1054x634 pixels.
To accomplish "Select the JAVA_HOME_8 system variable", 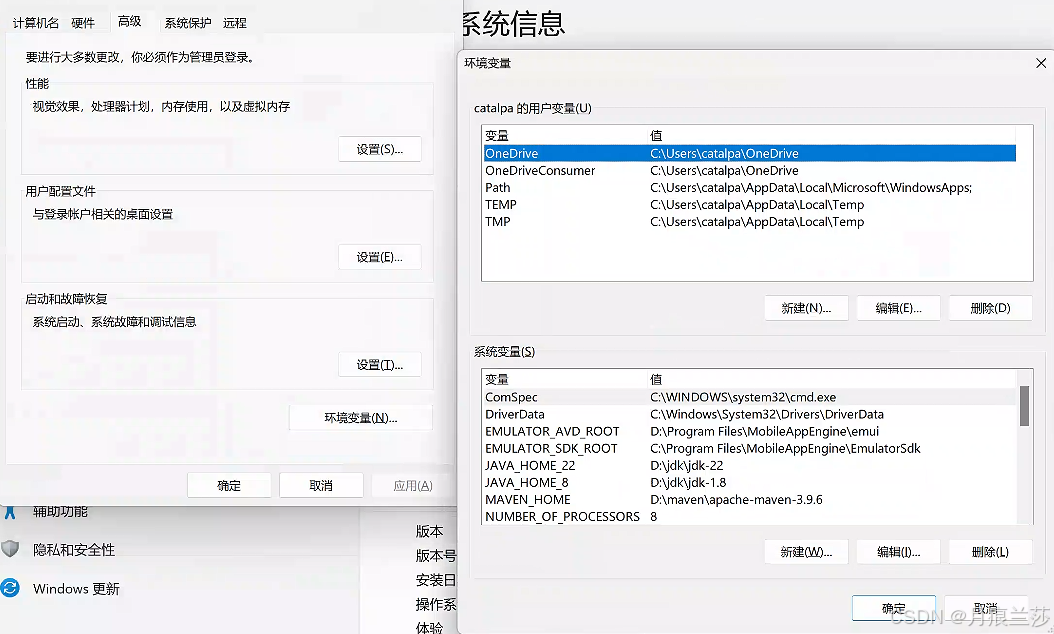I will (749, 483).
